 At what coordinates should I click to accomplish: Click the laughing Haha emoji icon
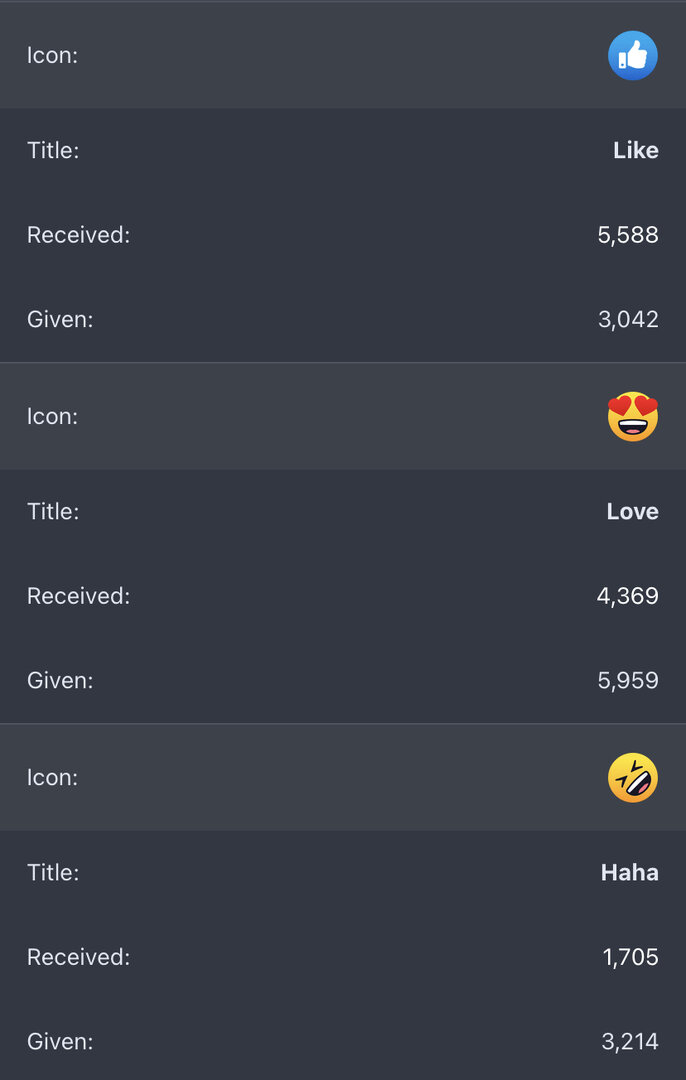(x=632, y=777)
